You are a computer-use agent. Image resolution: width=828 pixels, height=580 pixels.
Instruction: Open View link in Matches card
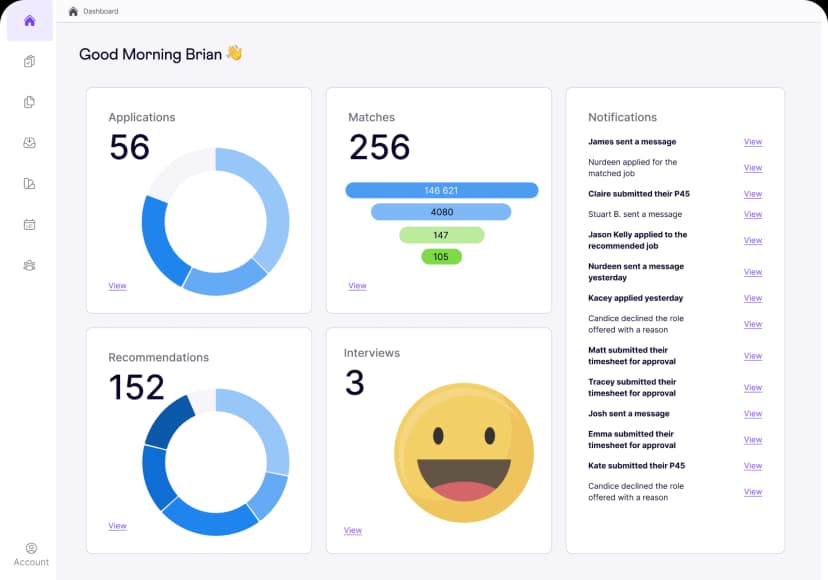(357, 286)
